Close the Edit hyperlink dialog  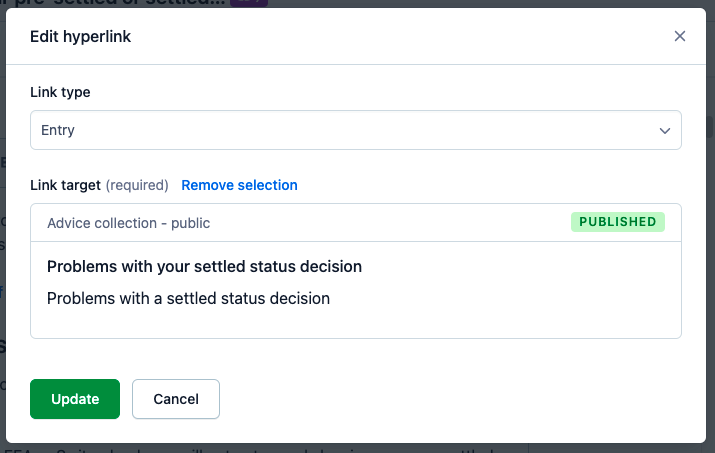[680, 36]
